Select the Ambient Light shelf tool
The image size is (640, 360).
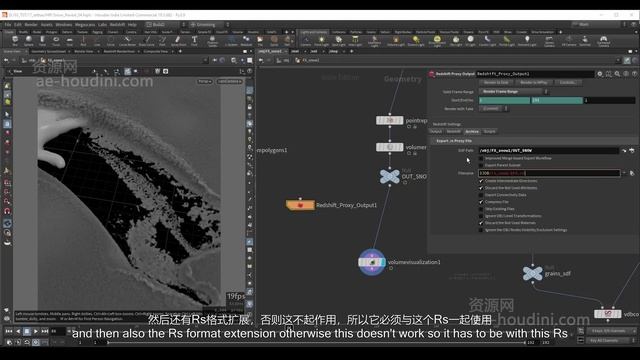(x=527, y=40)
